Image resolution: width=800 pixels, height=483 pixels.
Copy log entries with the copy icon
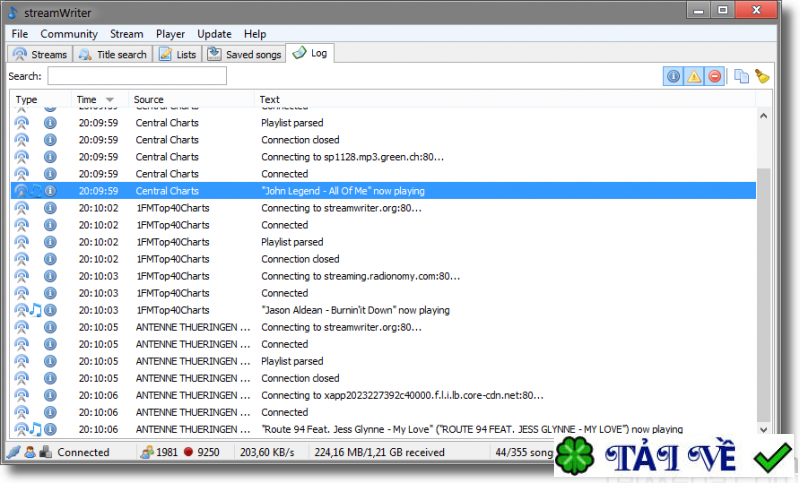[741, 77]
